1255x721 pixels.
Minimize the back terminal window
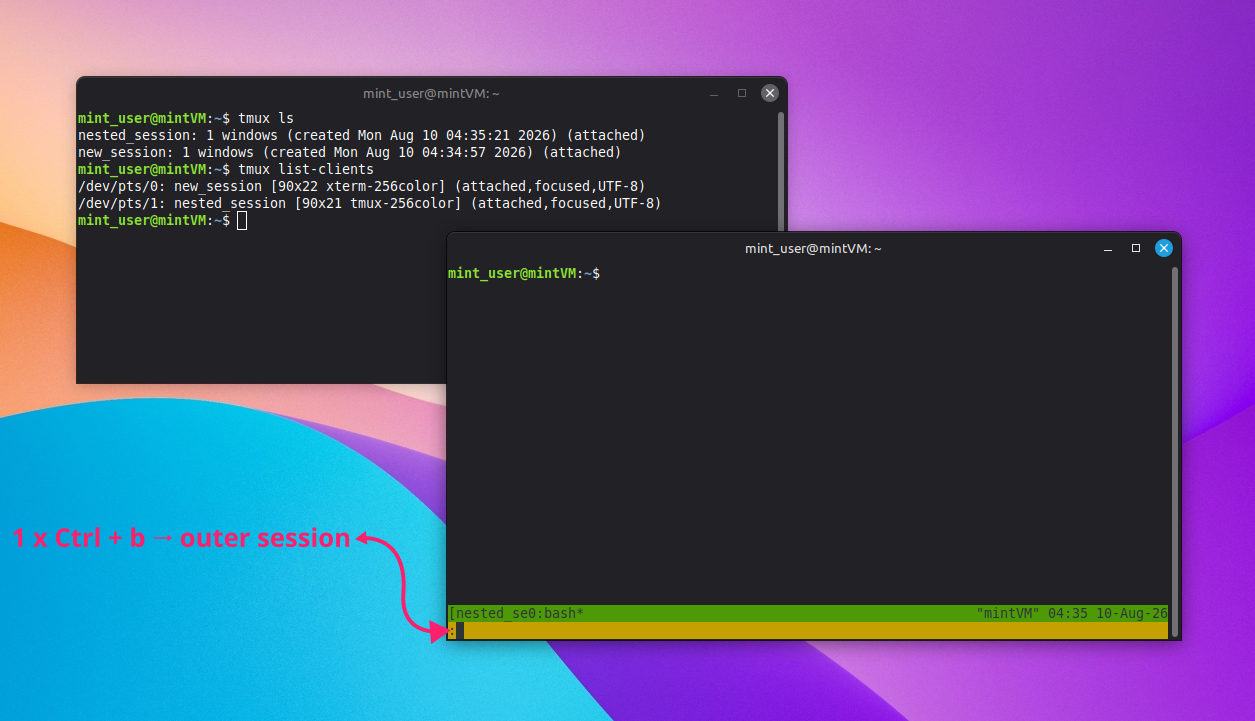click(714, 93)
